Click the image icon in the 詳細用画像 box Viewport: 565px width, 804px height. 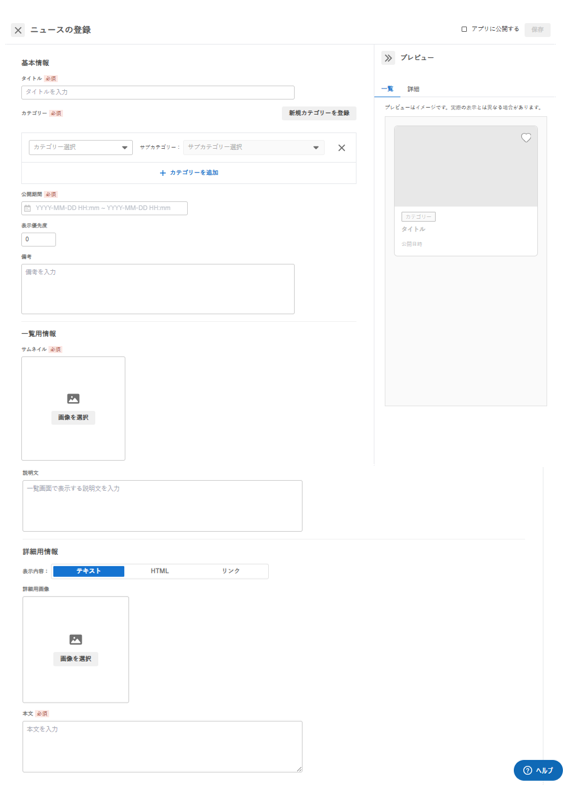[x=75, y=639]
